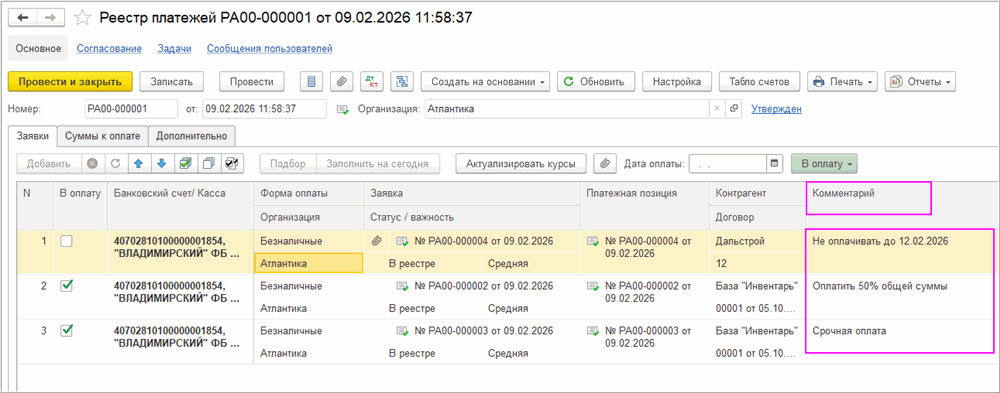Open Сообщения пользователей section

click(269, 48)
